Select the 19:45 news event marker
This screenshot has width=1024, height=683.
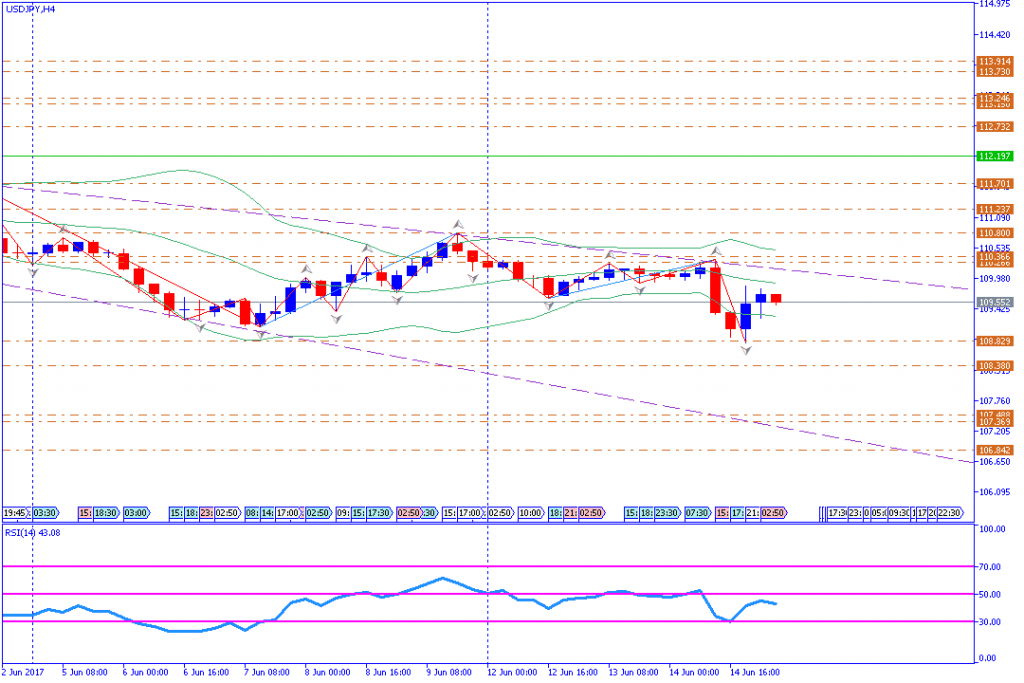point(16,513)
